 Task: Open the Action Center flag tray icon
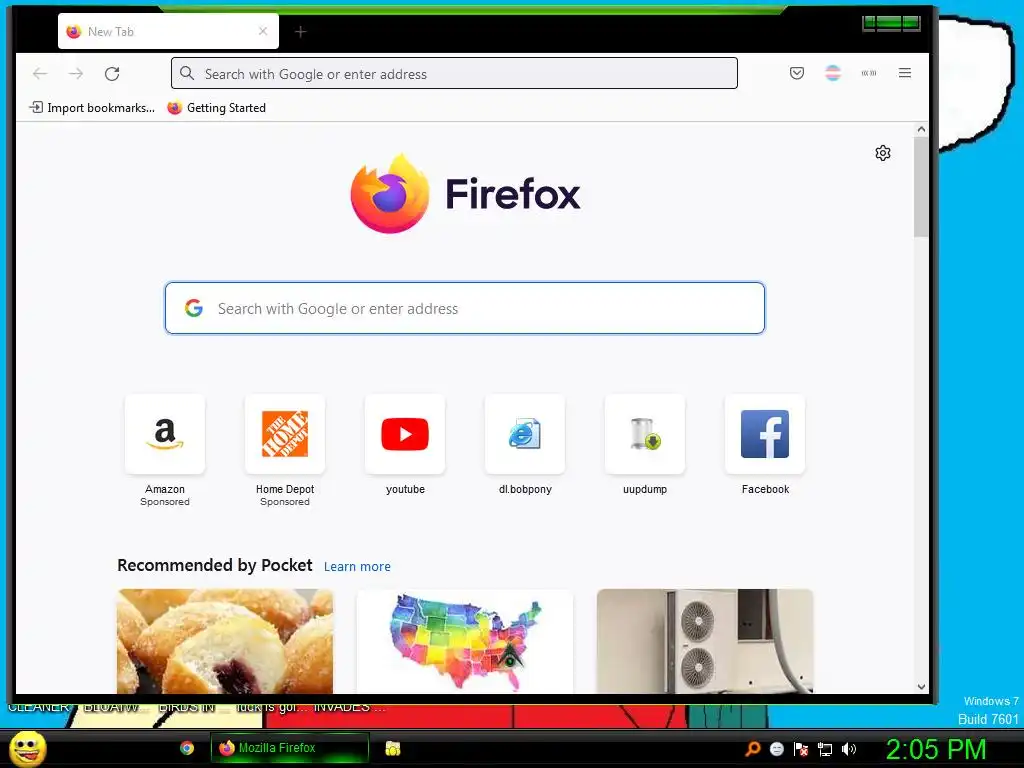801,749
